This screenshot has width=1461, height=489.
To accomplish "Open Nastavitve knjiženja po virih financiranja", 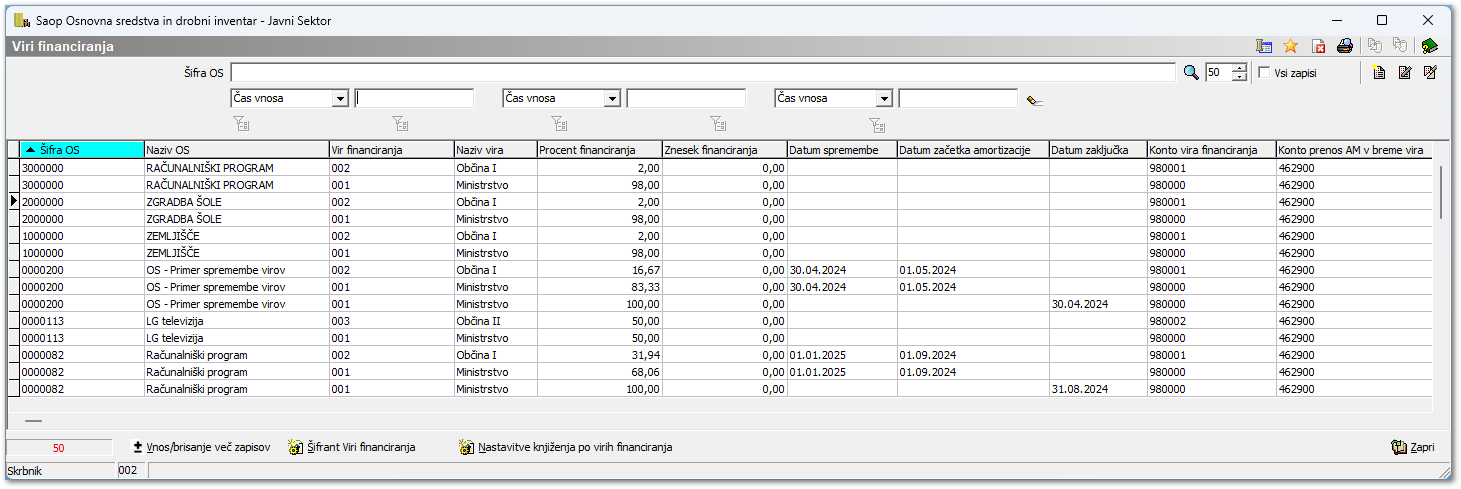I will (x=566, y=447).
